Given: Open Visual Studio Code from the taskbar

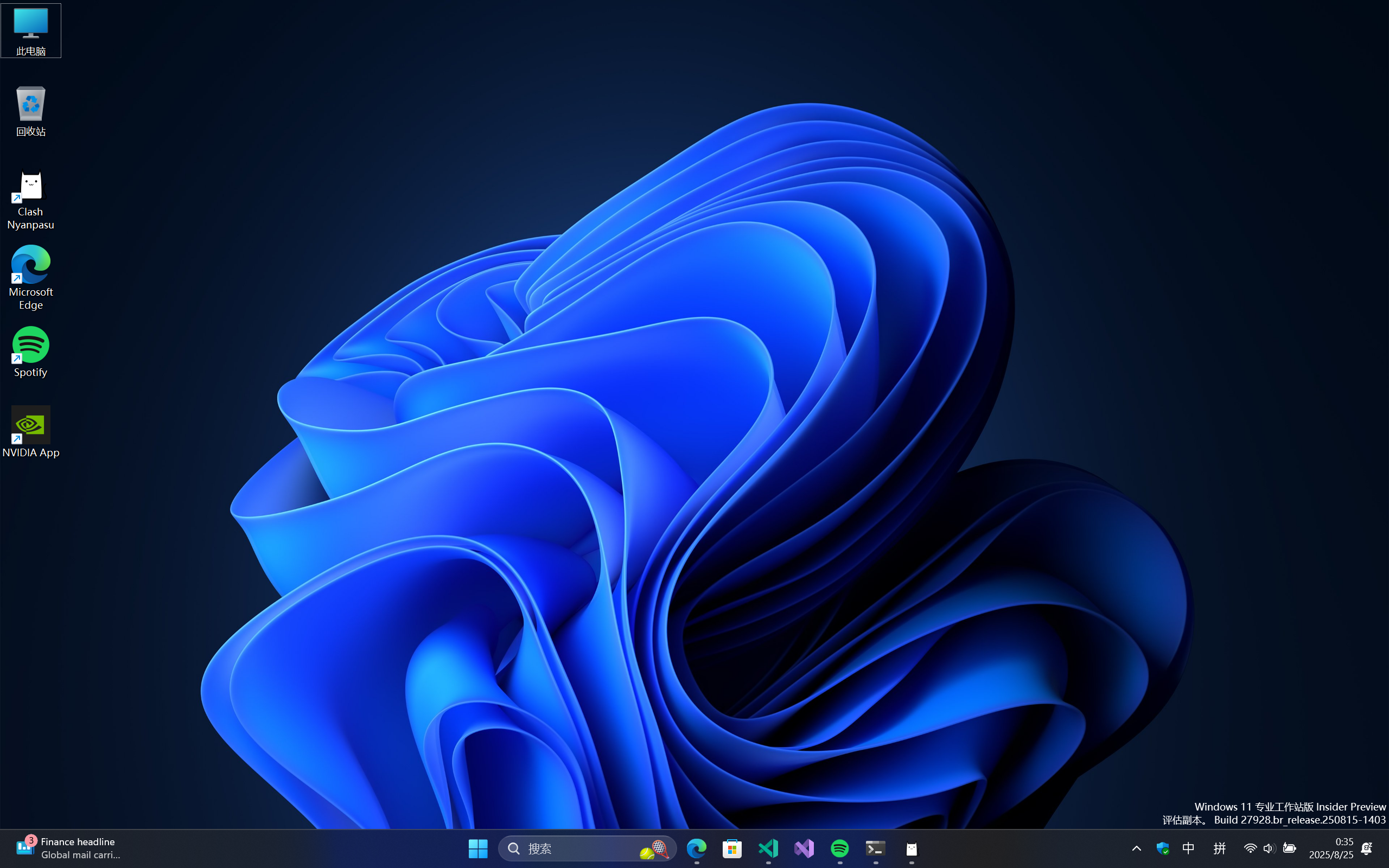Looking at the screenshot, I should tap(768, 848).
